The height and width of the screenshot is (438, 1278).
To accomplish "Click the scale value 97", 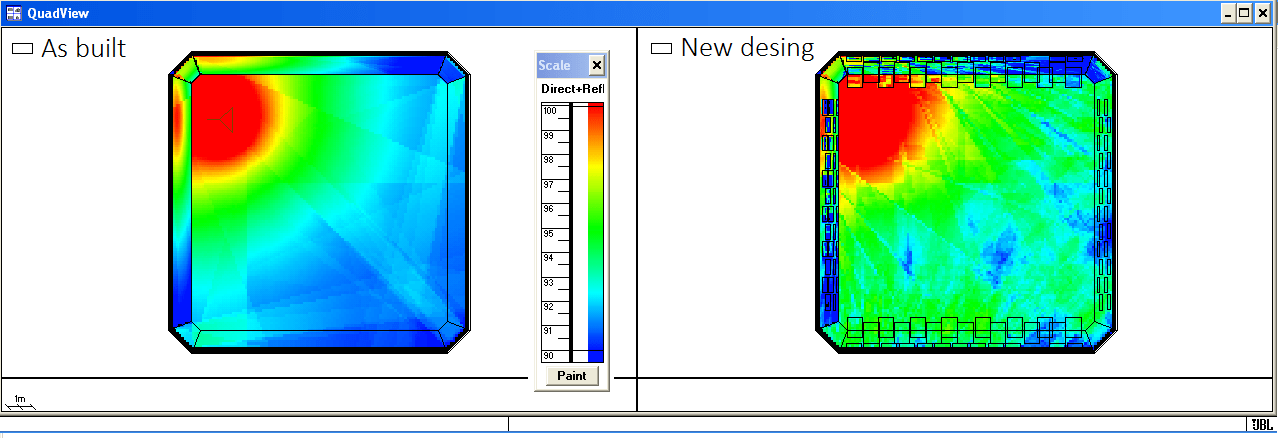I will [548, 184].
